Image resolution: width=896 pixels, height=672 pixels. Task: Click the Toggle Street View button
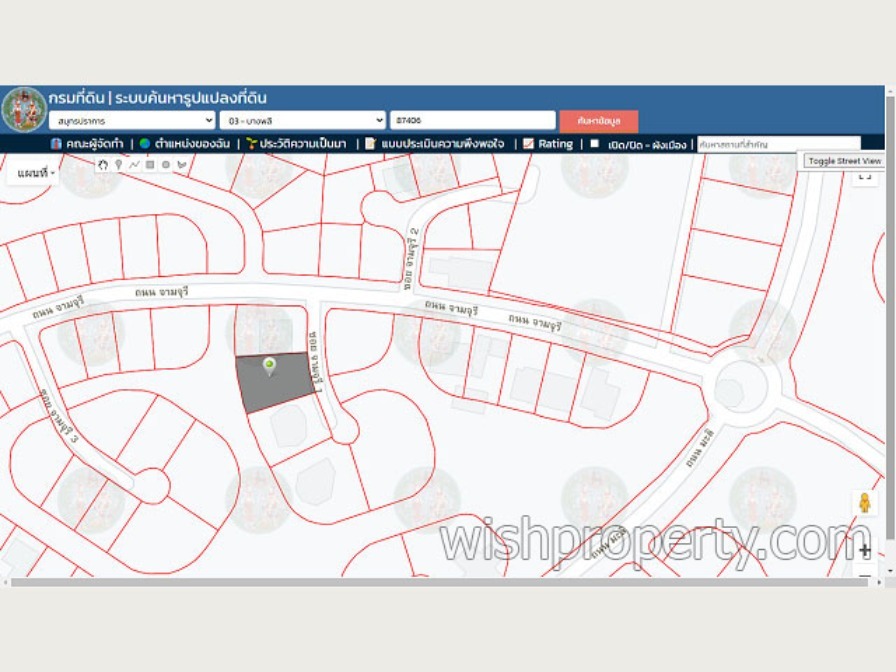(x=844, y=161)
